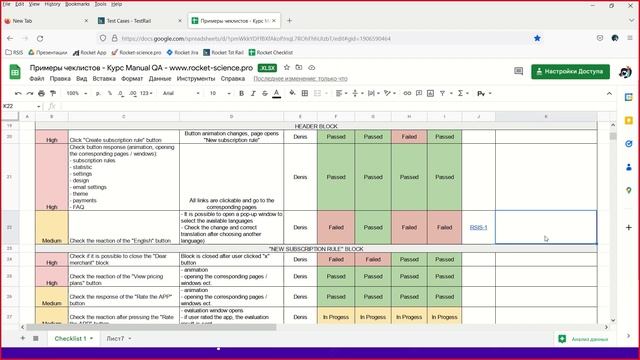Open the Инструменты menu
Viewport: 640px width, 360px height.
coord(196,78)
